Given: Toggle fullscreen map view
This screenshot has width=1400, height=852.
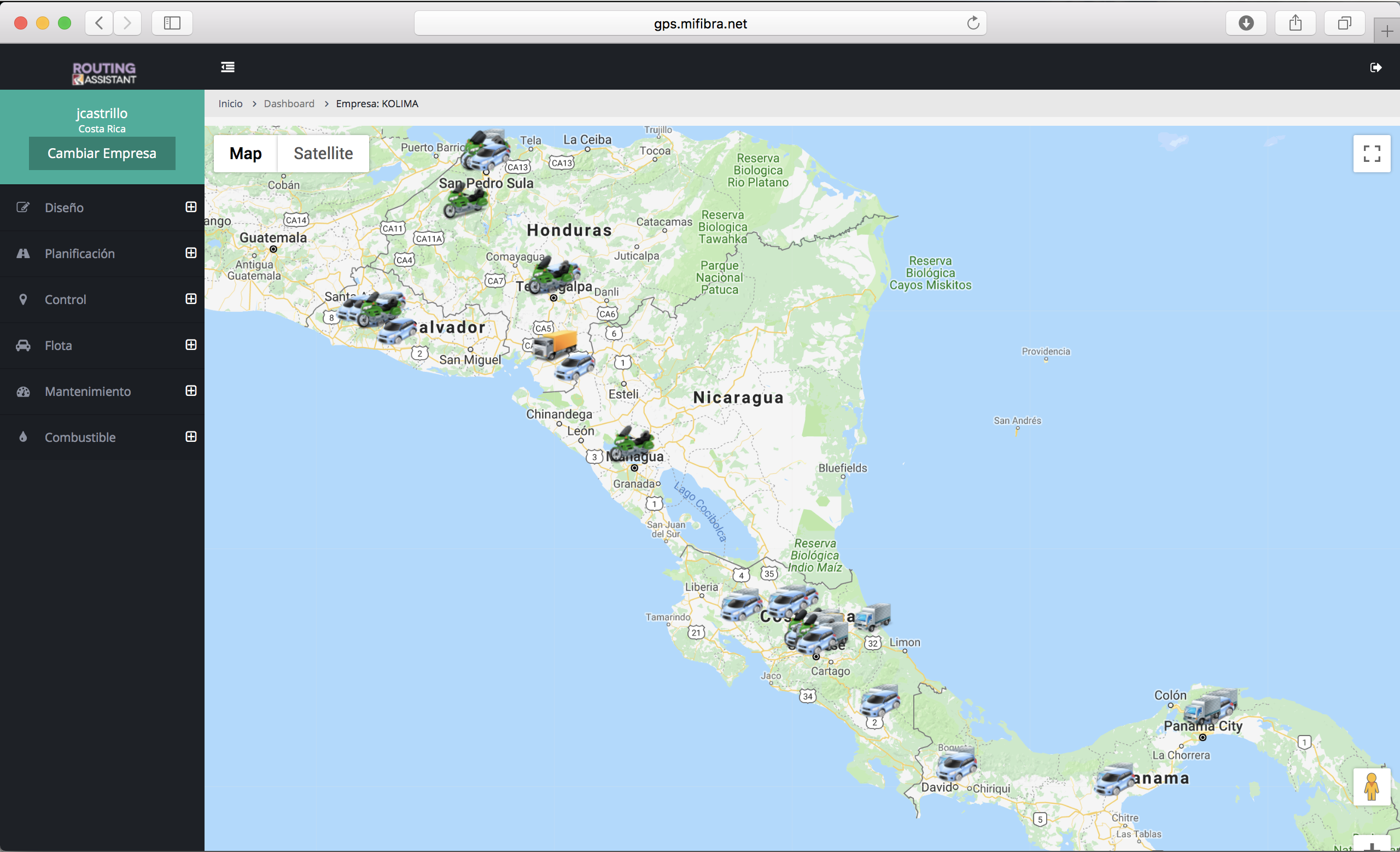Looking at the screenshot, I should pos(1372,153).
